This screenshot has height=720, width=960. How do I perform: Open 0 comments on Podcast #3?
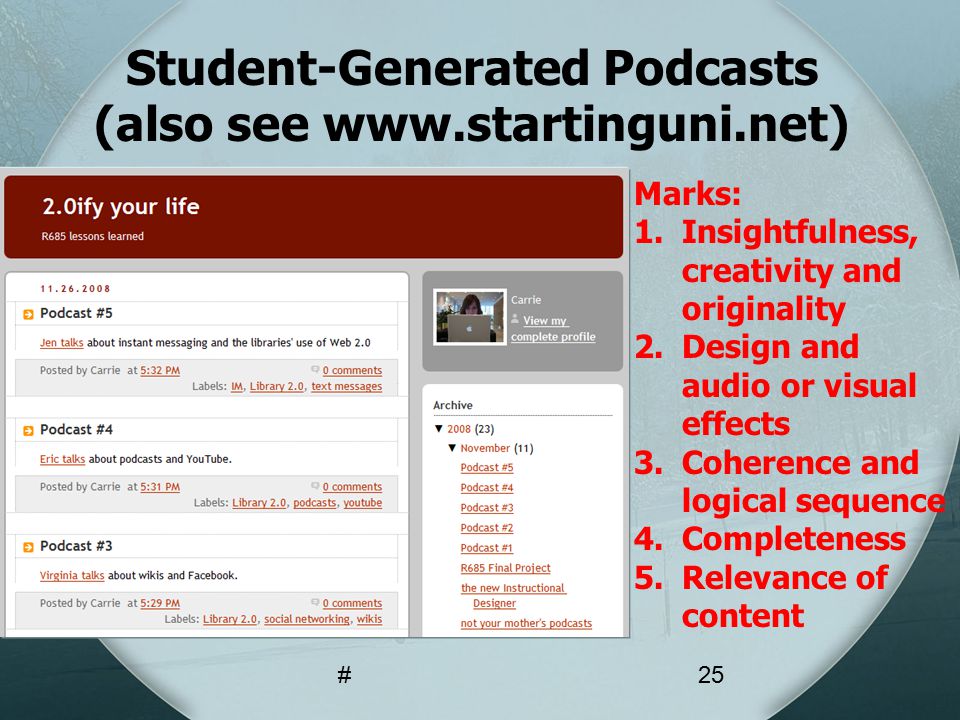(352, 603)
